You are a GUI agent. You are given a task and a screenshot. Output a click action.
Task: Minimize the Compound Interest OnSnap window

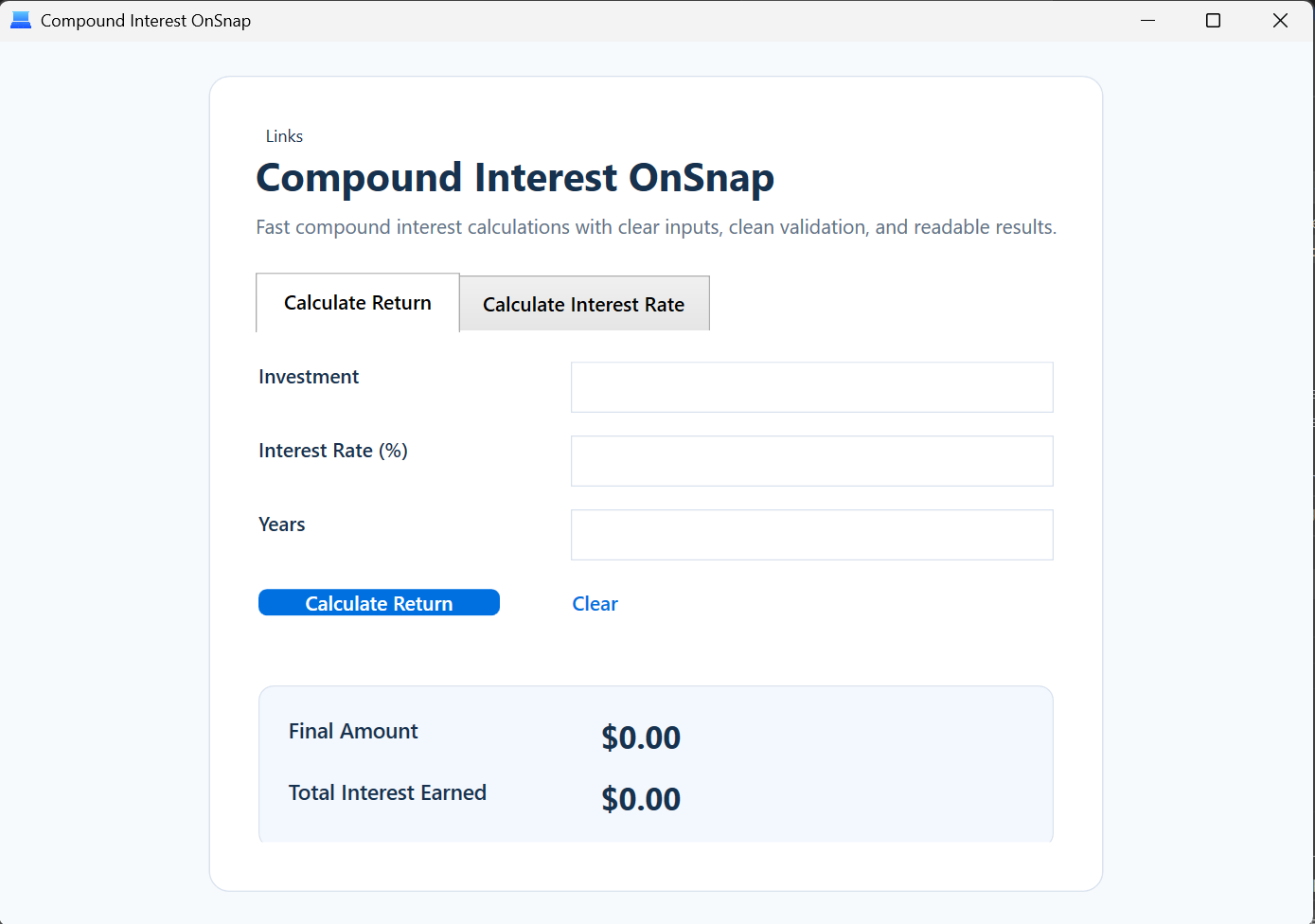(x=1147, y=20)
